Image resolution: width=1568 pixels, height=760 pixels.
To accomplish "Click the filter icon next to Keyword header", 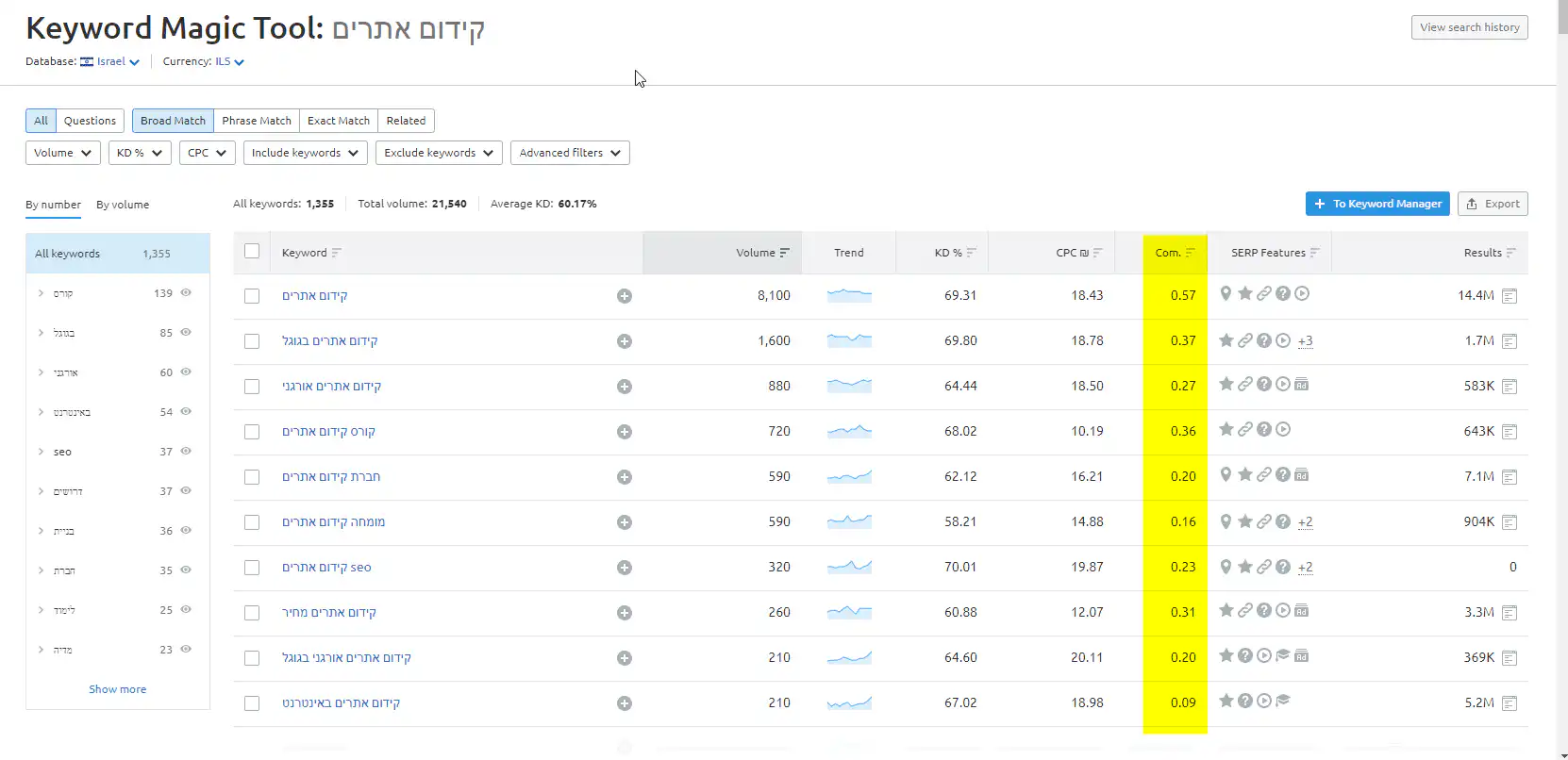I will [337, 253].
